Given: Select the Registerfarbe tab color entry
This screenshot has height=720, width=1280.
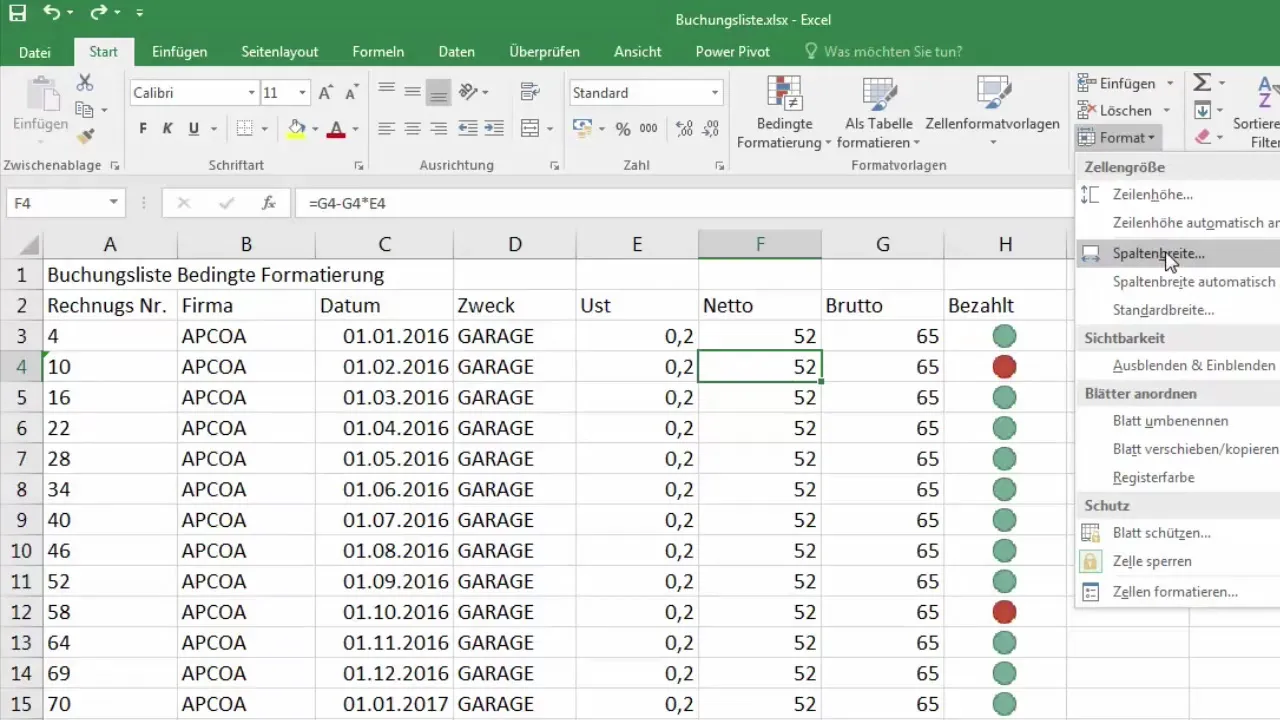Looking at the screenshot, I should click(1178, 478).
